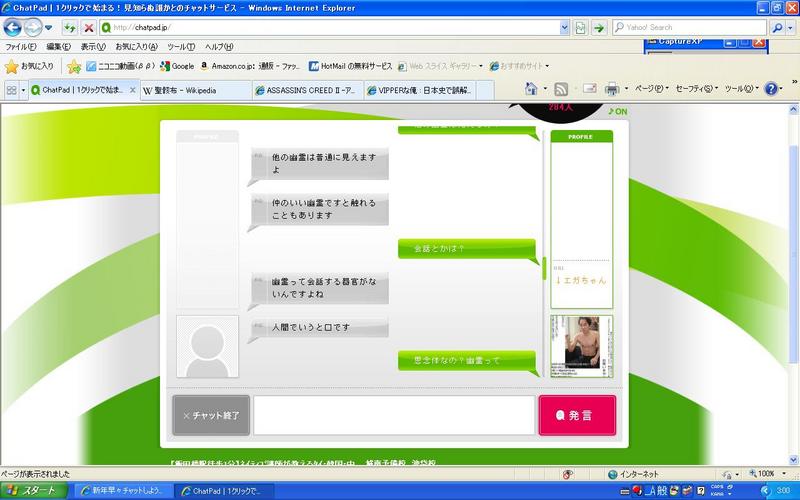Click the Quick Tabs grid icon

(x=11, y=90)
